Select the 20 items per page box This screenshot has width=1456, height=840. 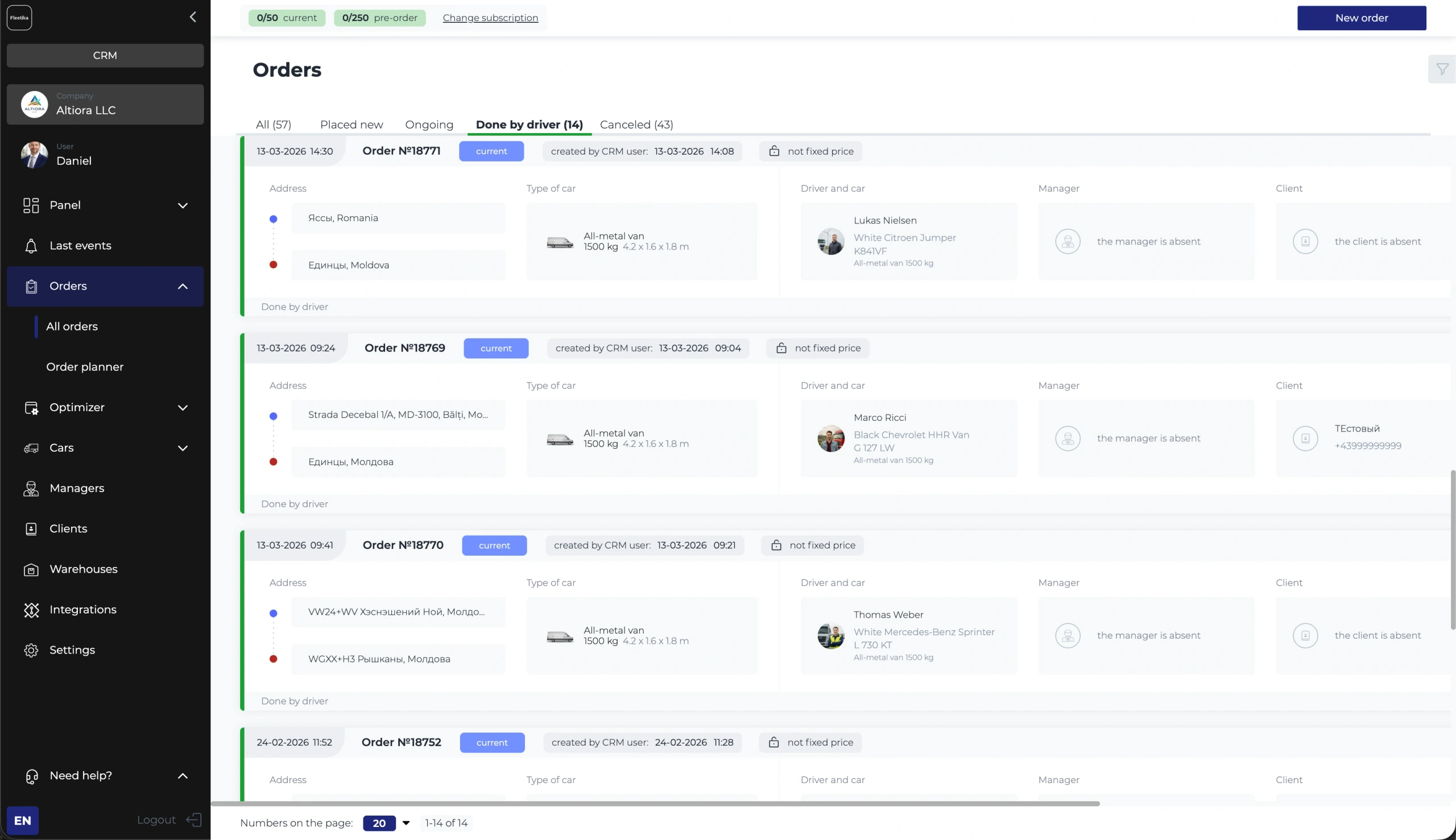click(379, 824)
